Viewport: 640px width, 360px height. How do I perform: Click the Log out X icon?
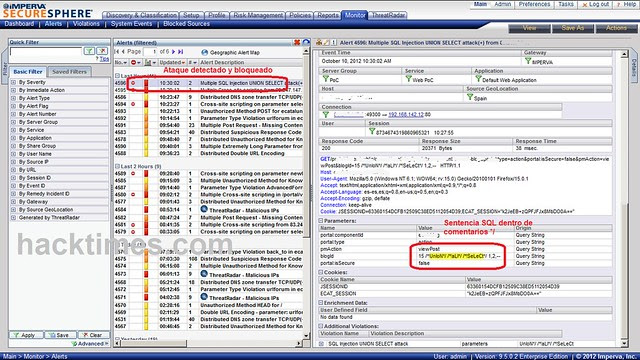[x=584, y=5]
